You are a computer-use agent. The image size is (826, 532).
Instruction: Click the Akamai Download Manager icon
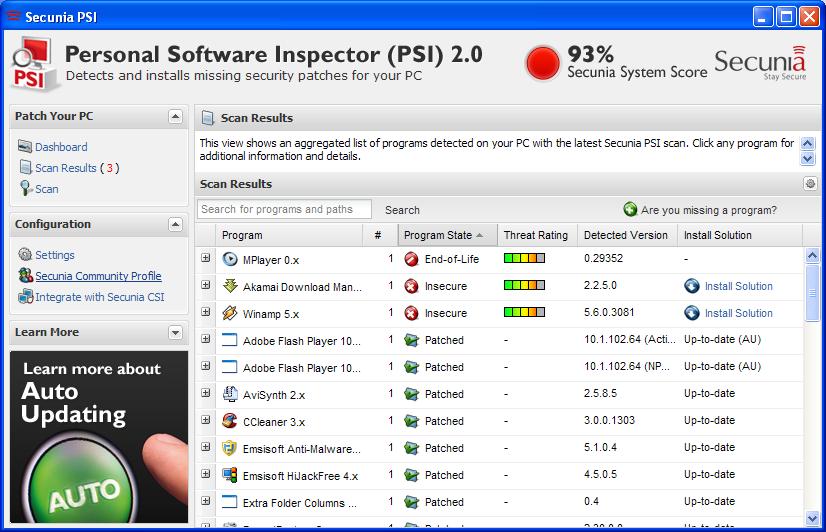(230, 286)
